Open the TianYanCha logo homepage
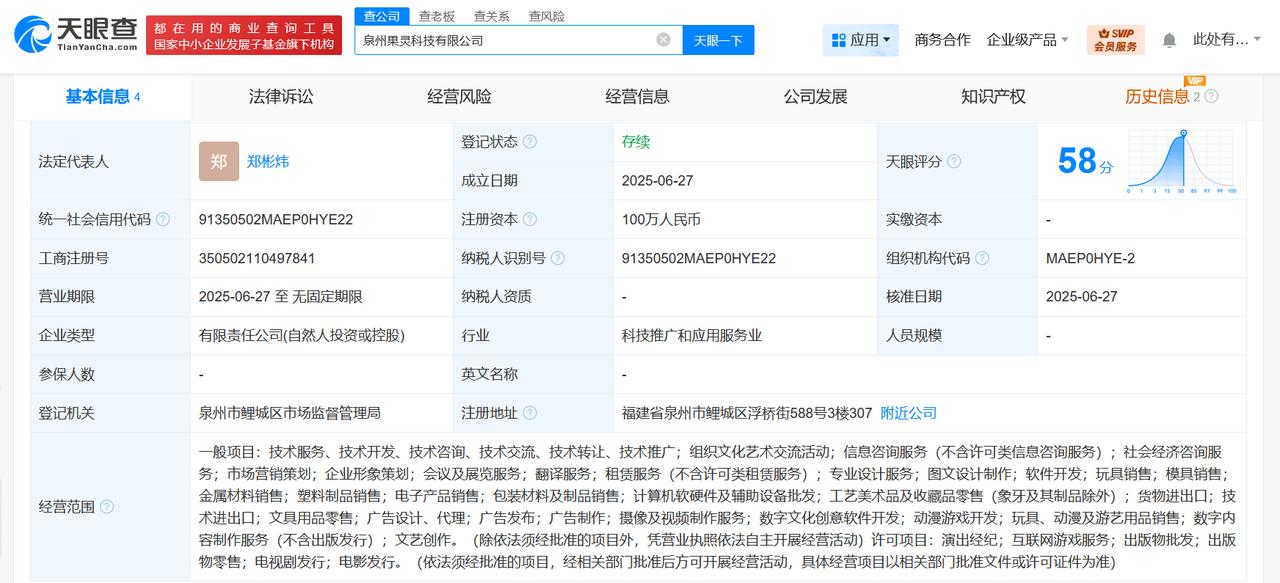Screen dimensions: 1280x583 tap(76, 34)
